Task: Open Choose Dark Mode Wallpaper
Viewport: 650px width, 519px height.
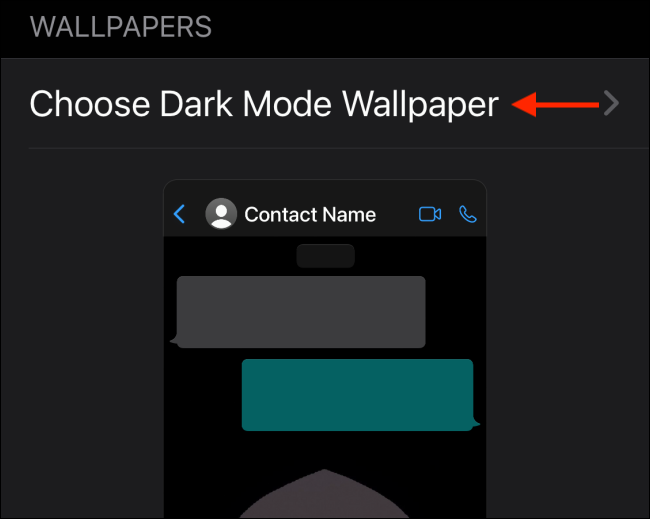Action: click(x=325, y=104)
